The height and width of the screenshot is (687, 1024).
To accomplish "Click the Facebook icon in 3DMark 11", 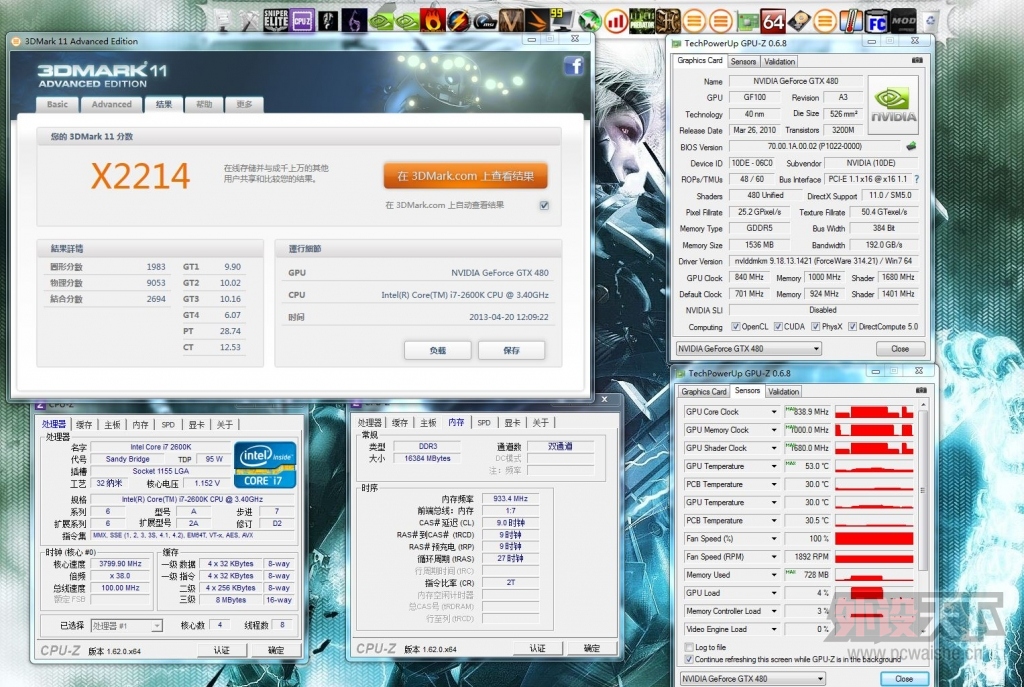I will (573, 66).
